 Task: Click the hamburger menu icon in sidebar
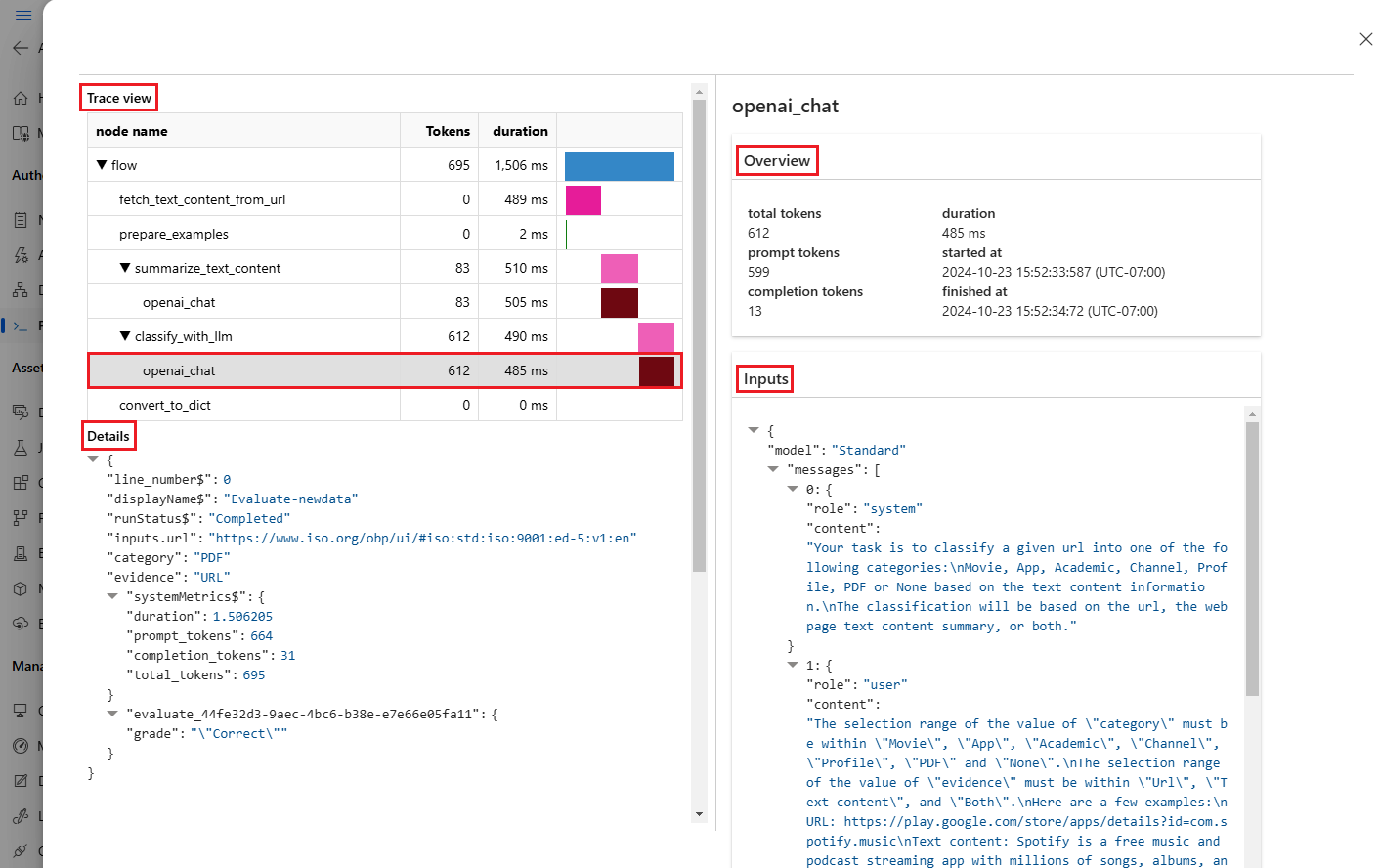[23, 15]
